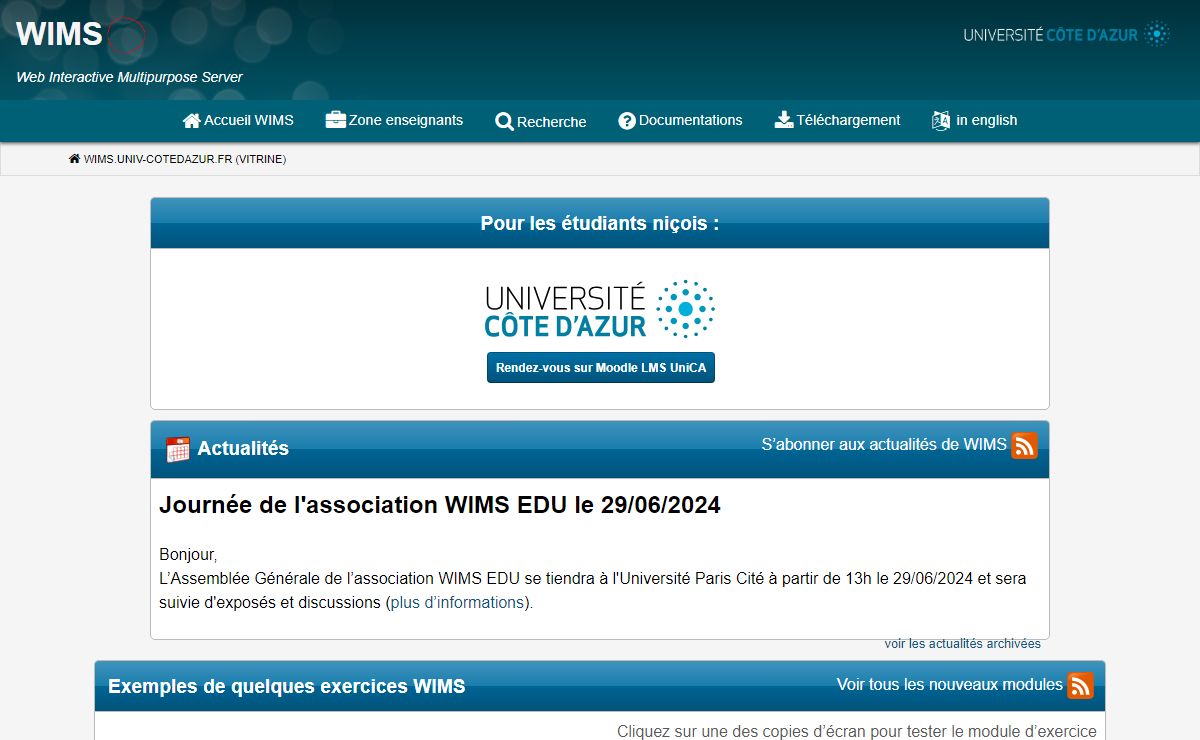Screen dimensions: 1200x740
Task: Click the 'Bonjour,' greeting text
Action: tap(188, 555)
